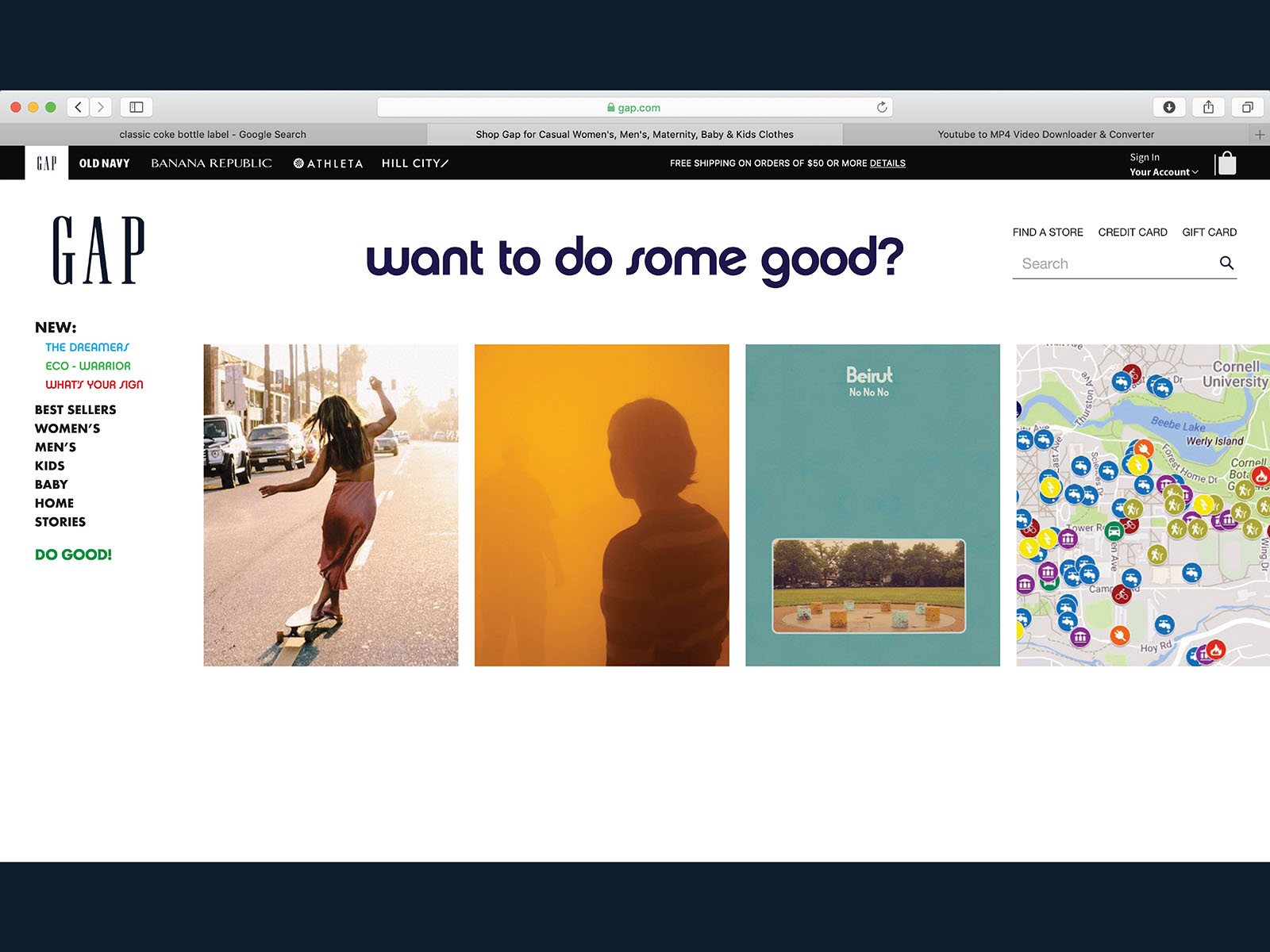Open the Safari downloads icon
This screenshot has height=952, width=1270.
(1168, 107)
